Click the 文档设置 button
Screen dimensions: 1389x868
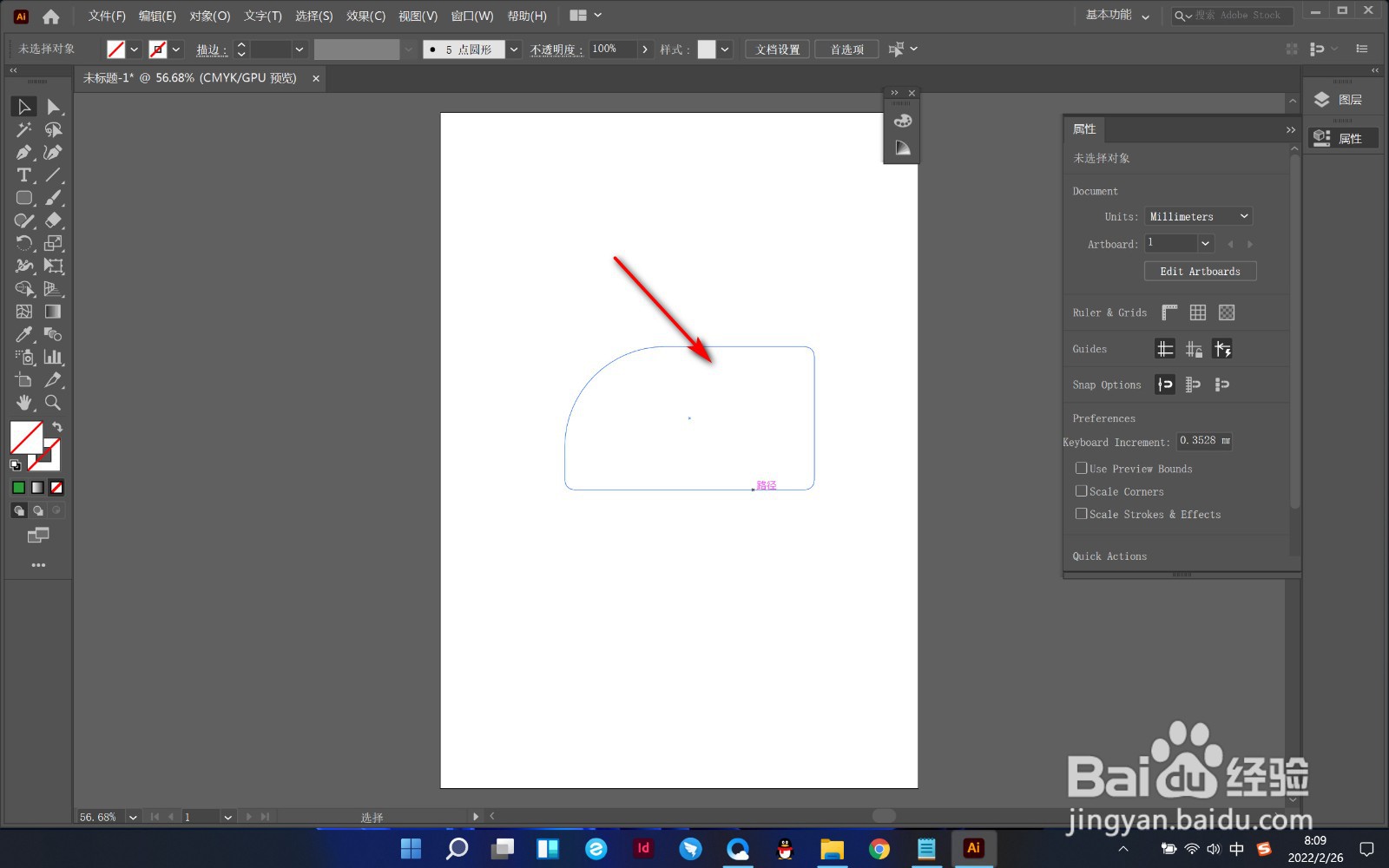pos(778,49)
